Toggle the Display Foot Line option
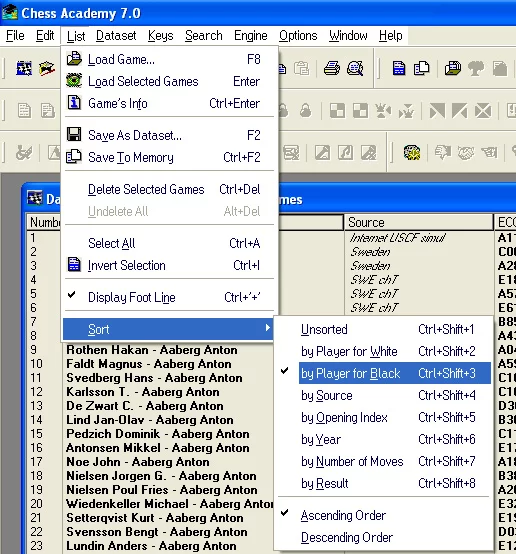516x554 pixels. [x=170, y=297]
